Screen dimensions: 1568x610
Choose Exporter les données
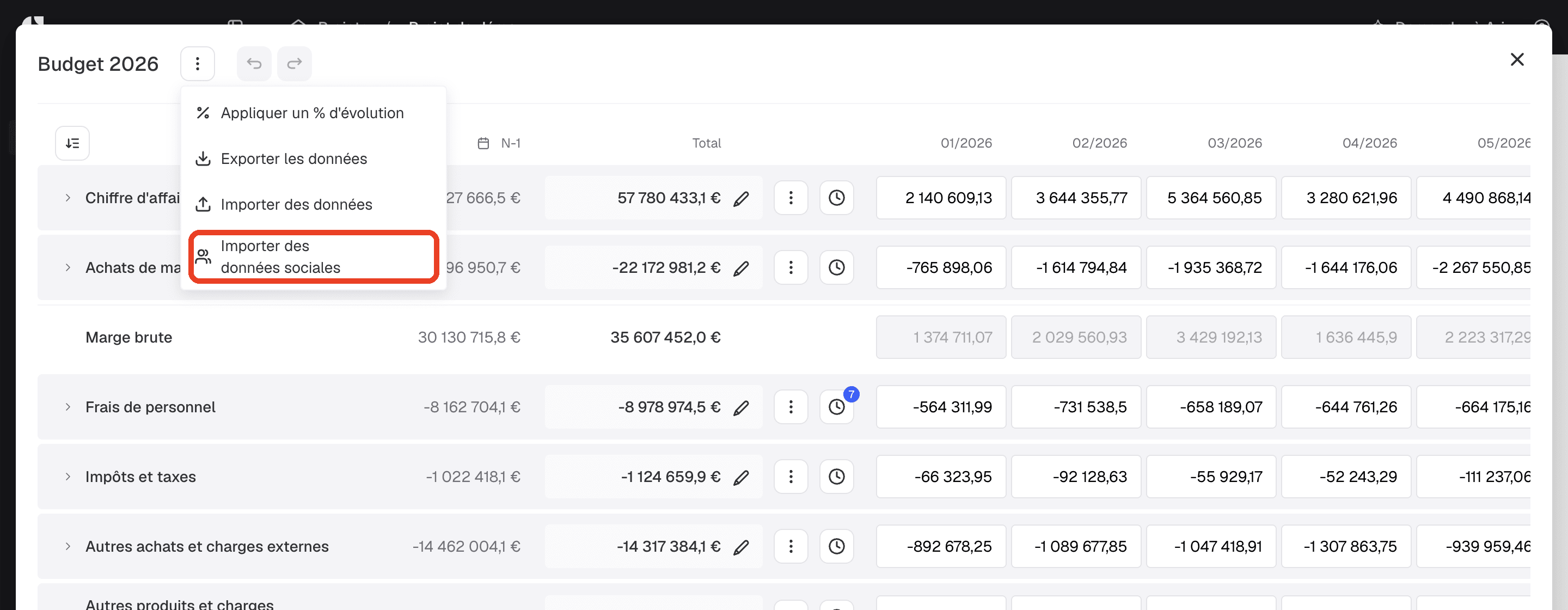pos(314,158)
